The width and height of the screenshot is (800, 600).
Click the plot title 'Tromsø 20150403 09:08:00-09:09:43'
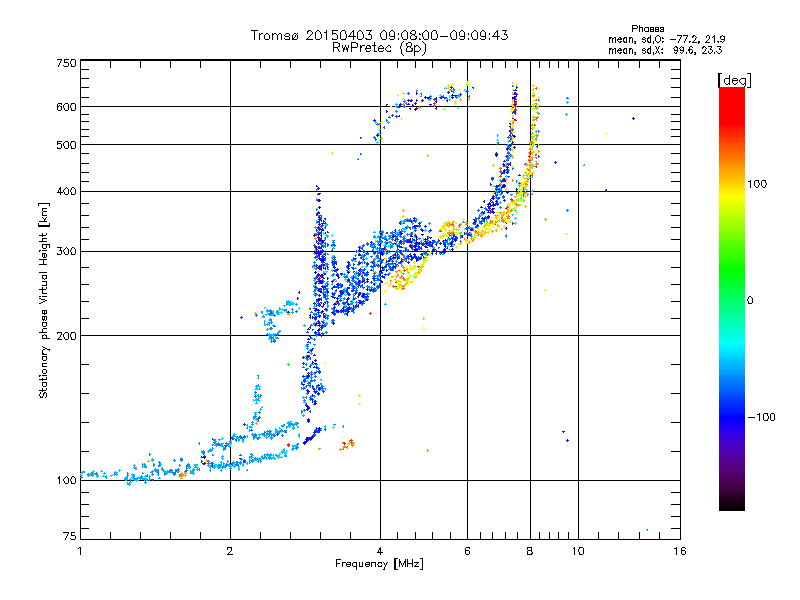[x=379, y=35]
